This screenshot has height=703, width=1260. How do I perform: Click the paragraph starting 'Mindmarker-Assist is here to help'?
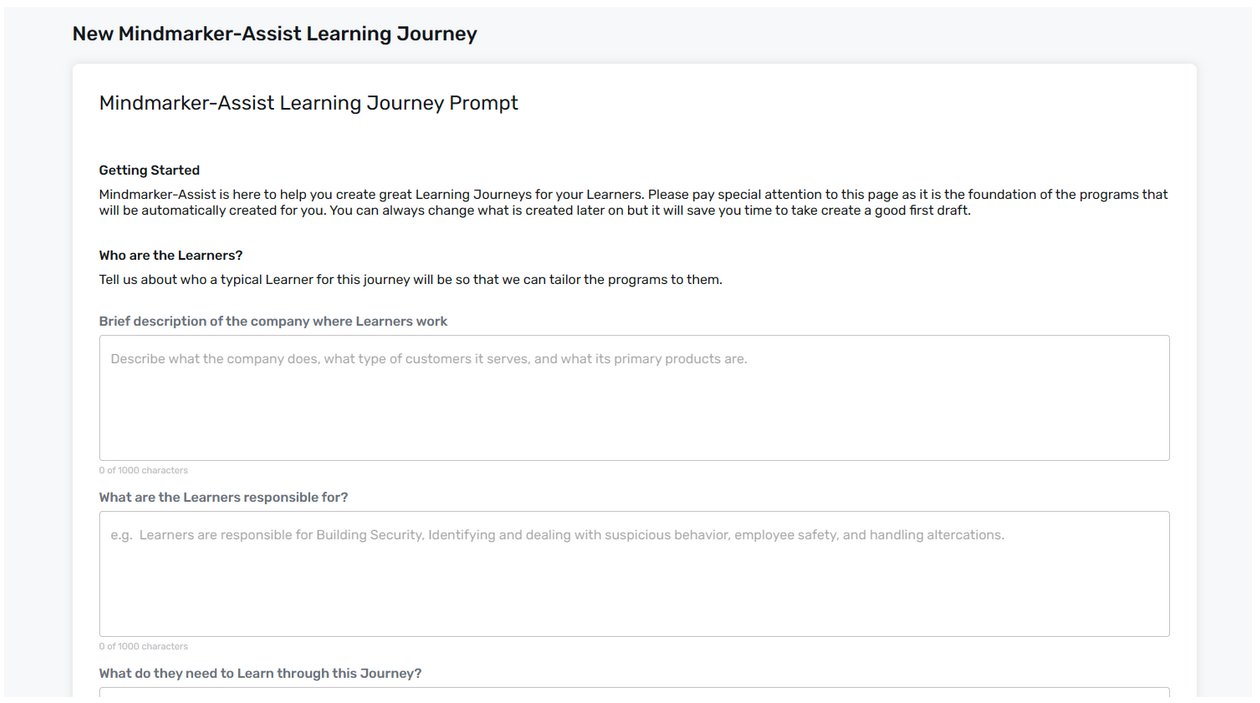[x=633, y=202]
